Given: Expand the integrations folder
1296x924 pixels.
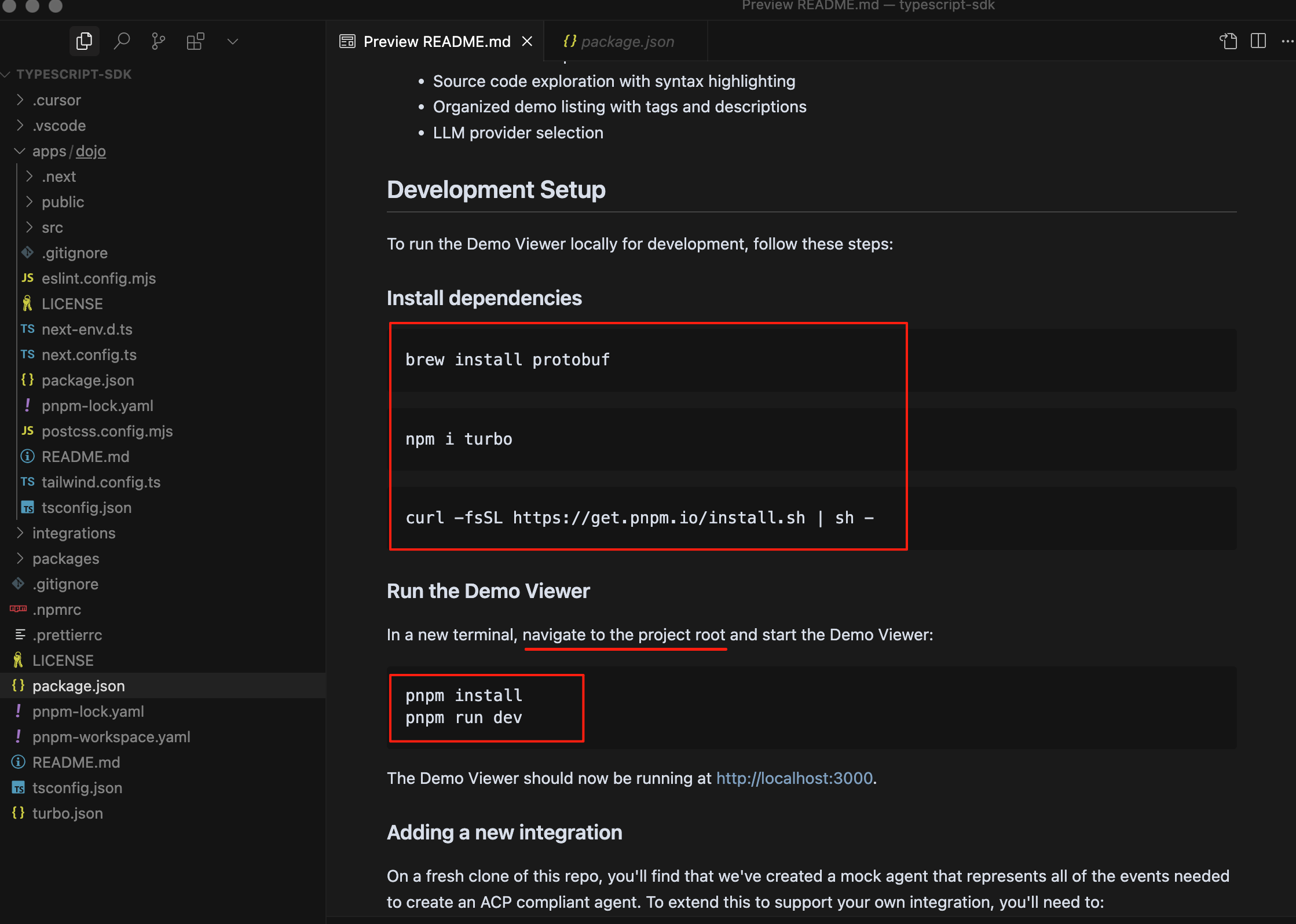Looking at the screenshot, I should (74, 533).
